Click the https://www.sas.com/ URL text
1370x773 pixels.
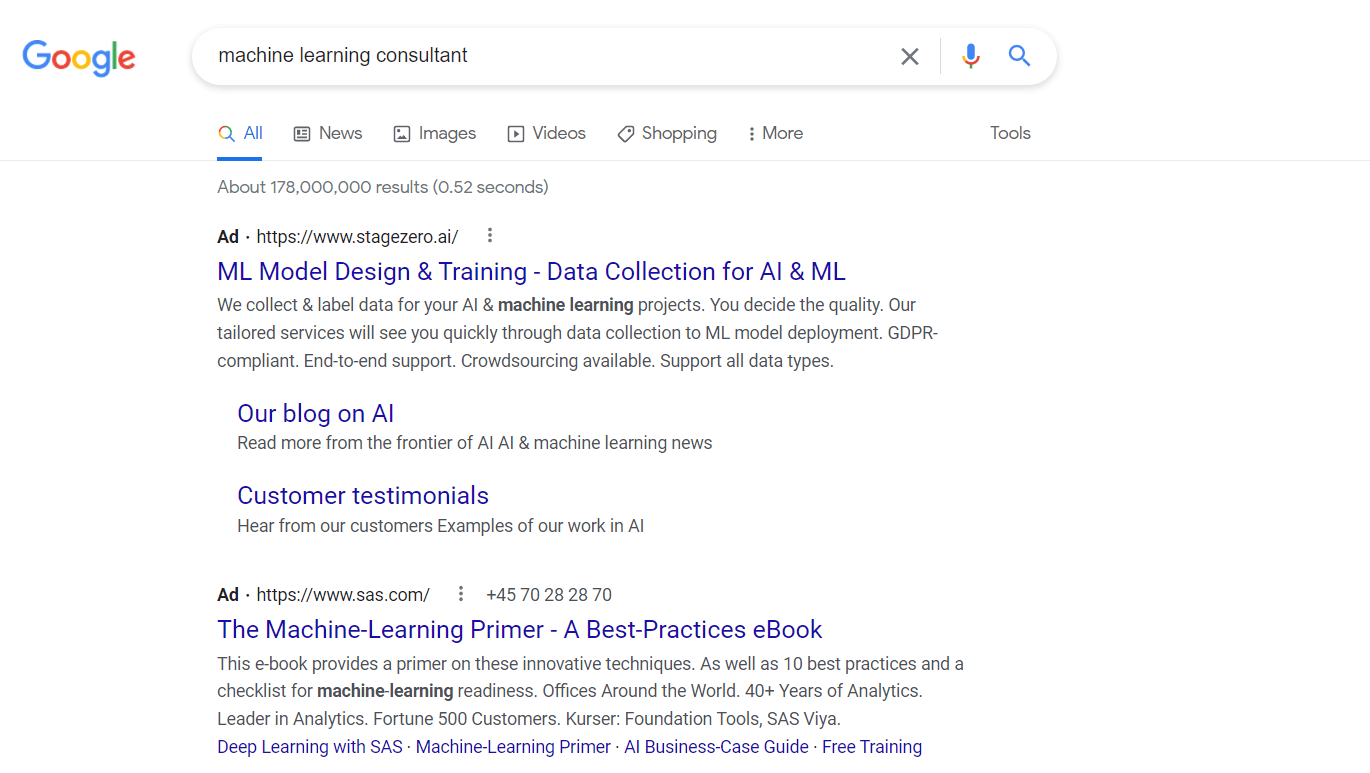[343, 595]
